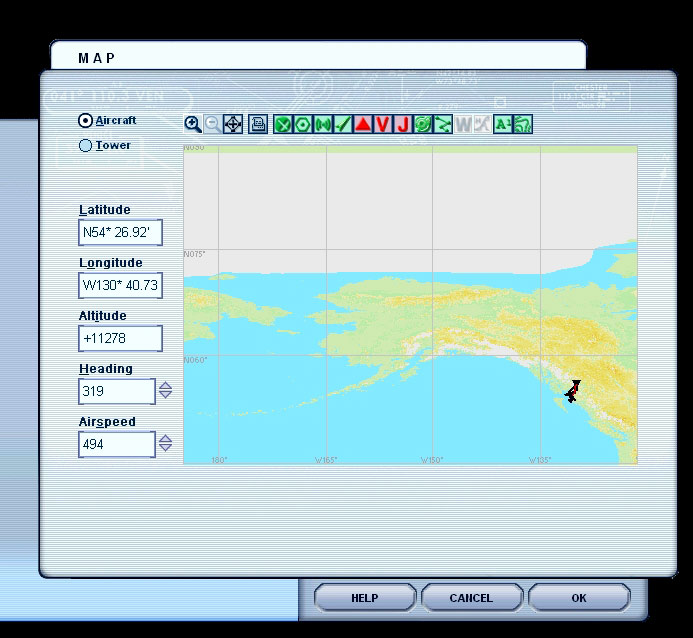Screen dimensions: 693x638
Task: Toggle the map labels A icon
Action: point(503,124)
